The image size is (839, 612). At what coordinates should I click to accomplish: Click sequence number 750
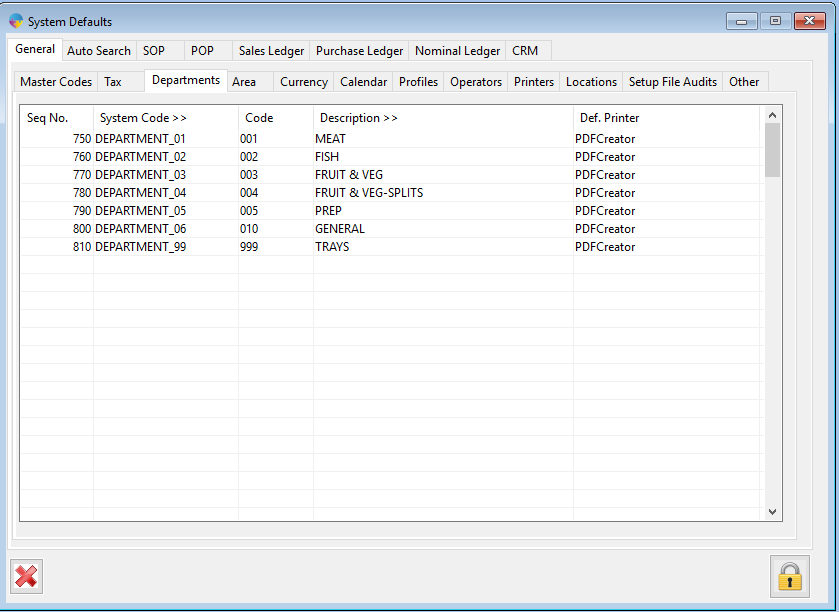[x=82, y=139]
